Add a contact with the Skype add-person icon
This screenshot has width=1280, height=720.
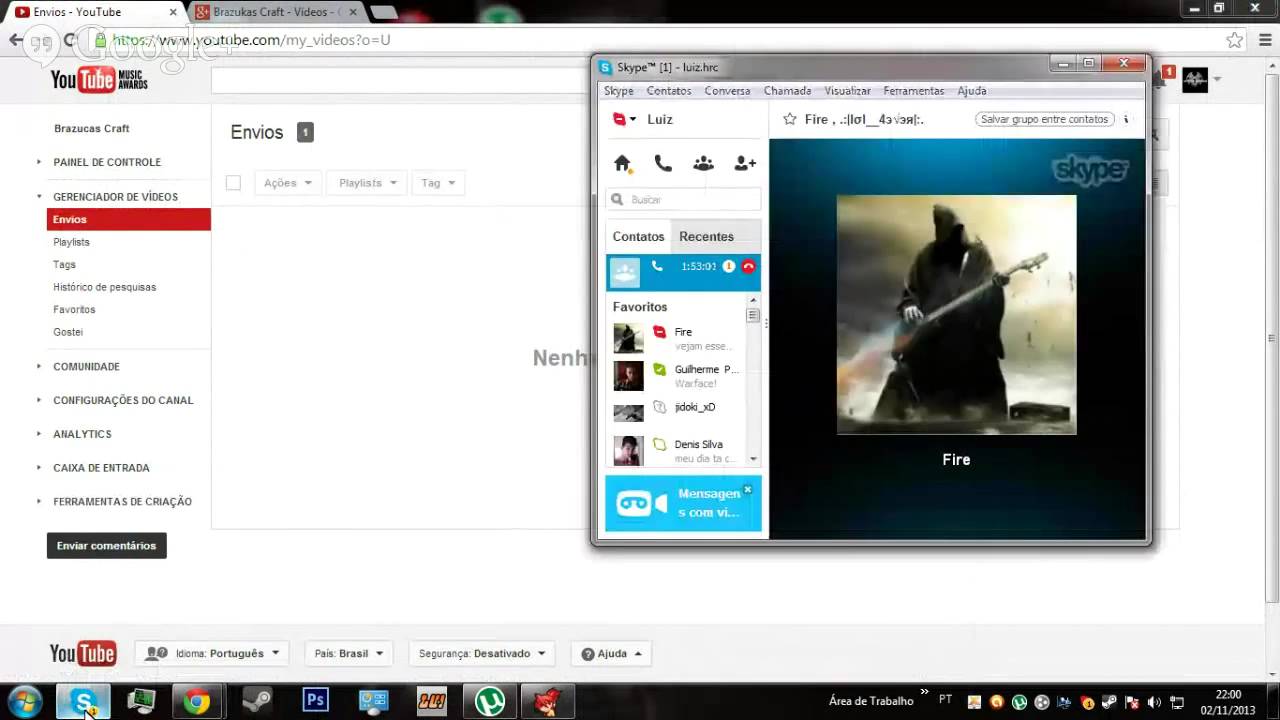point(745,163)
